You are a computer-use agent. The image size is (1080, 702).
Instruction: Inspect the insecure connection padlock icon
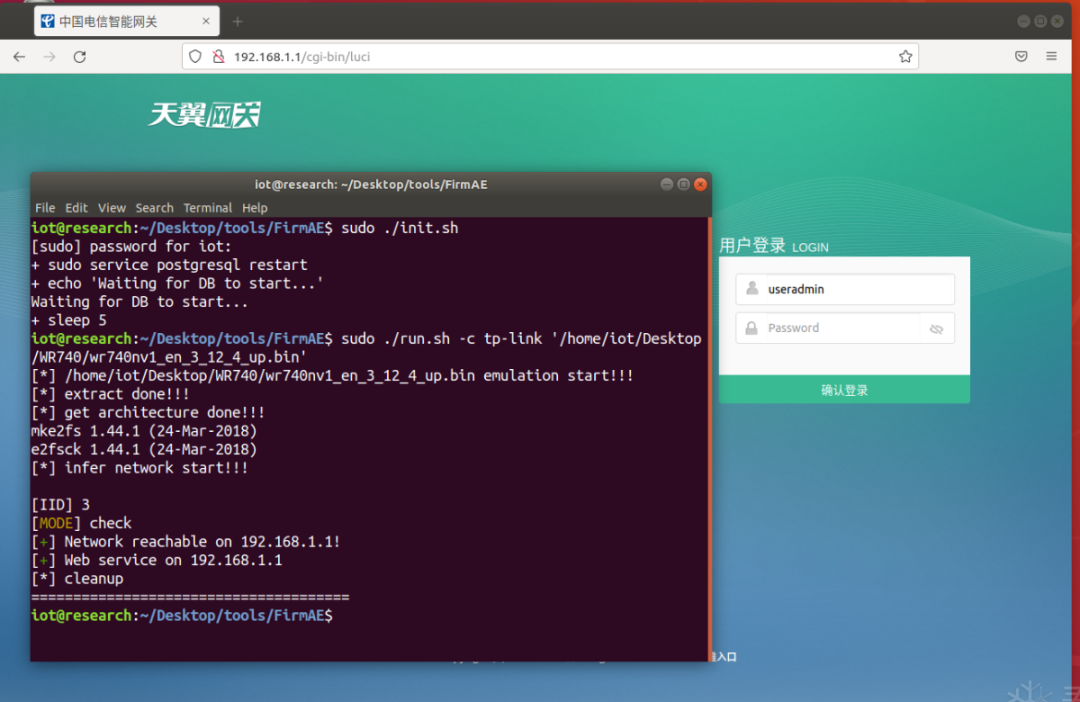(218, 56)
